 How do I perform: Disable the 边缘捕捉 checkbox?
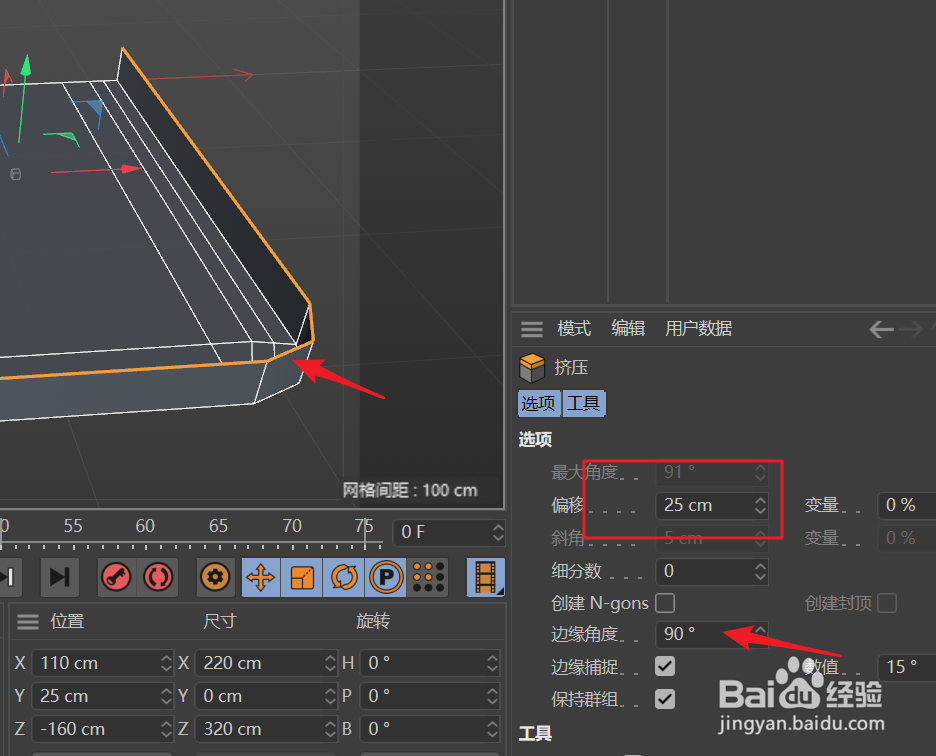coord(665,666)
